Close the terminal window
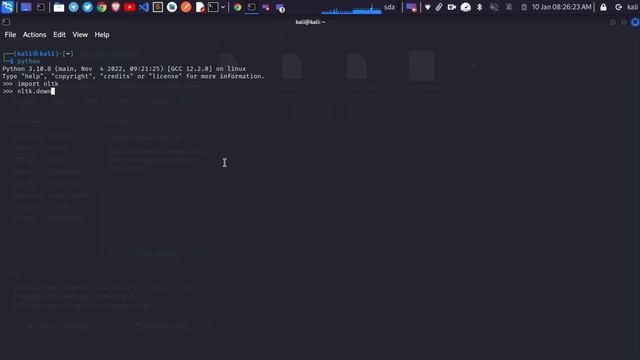This screenshot has height=360, width=640. point(635,22)
